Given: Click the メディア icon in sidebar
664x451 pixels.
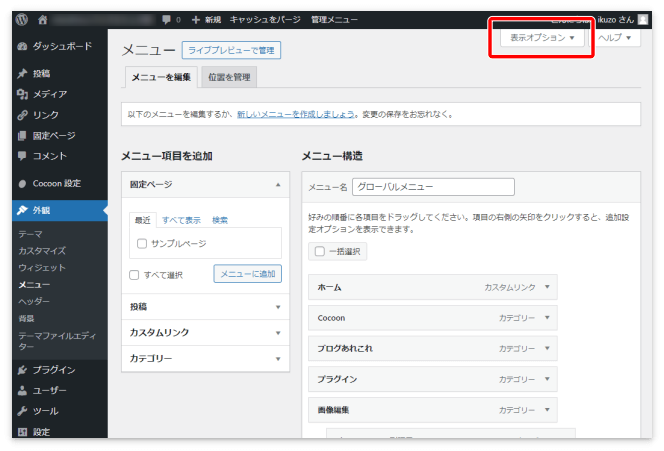Looking at the screenshot, I should point(22,94).
